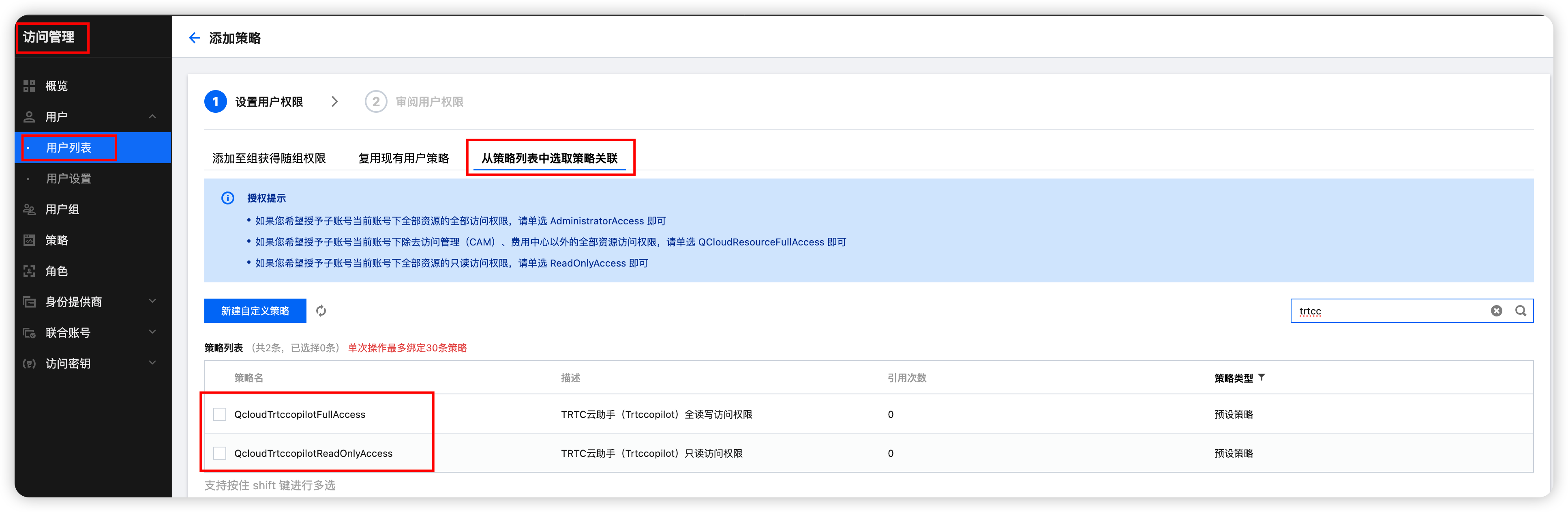Check the QcloudTrtccopilotFullAccess policy checkbox
Viewport: 1568px width, 512px height.
tap(220, 415)
